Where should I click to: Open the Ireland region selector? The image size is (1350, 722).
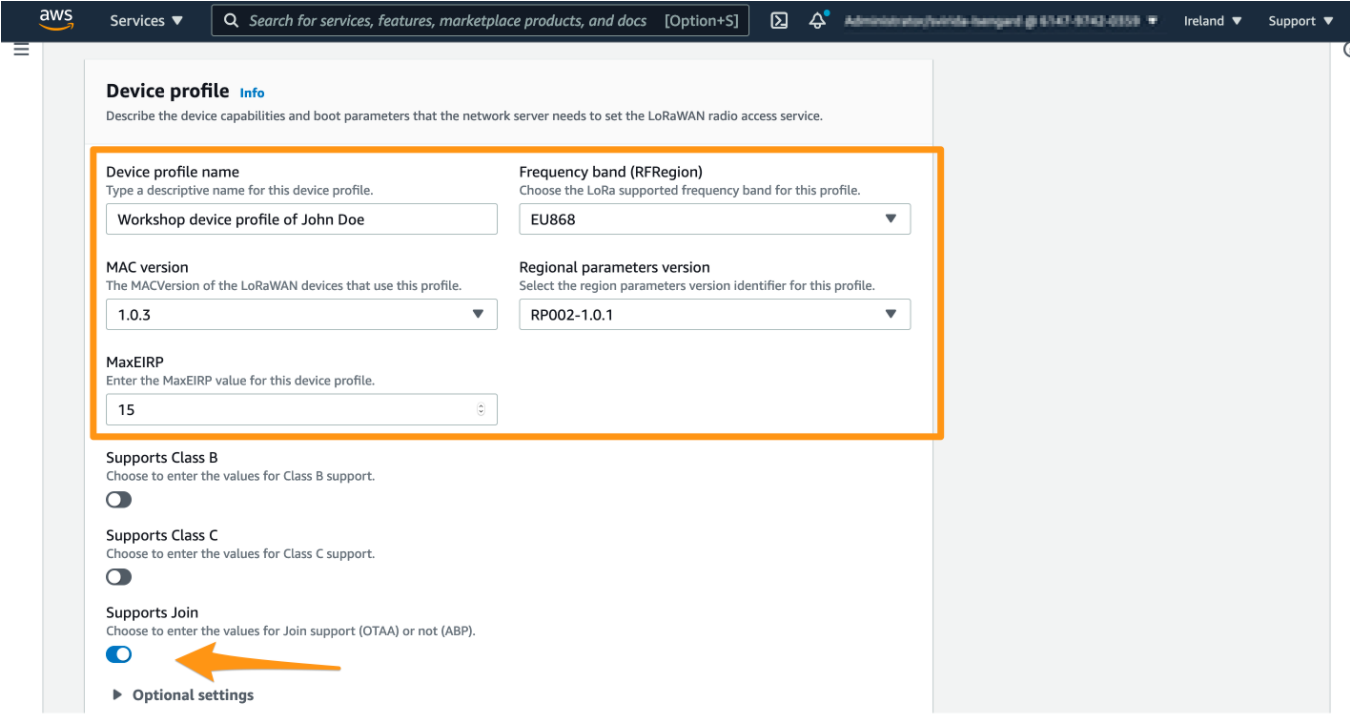1212,20
